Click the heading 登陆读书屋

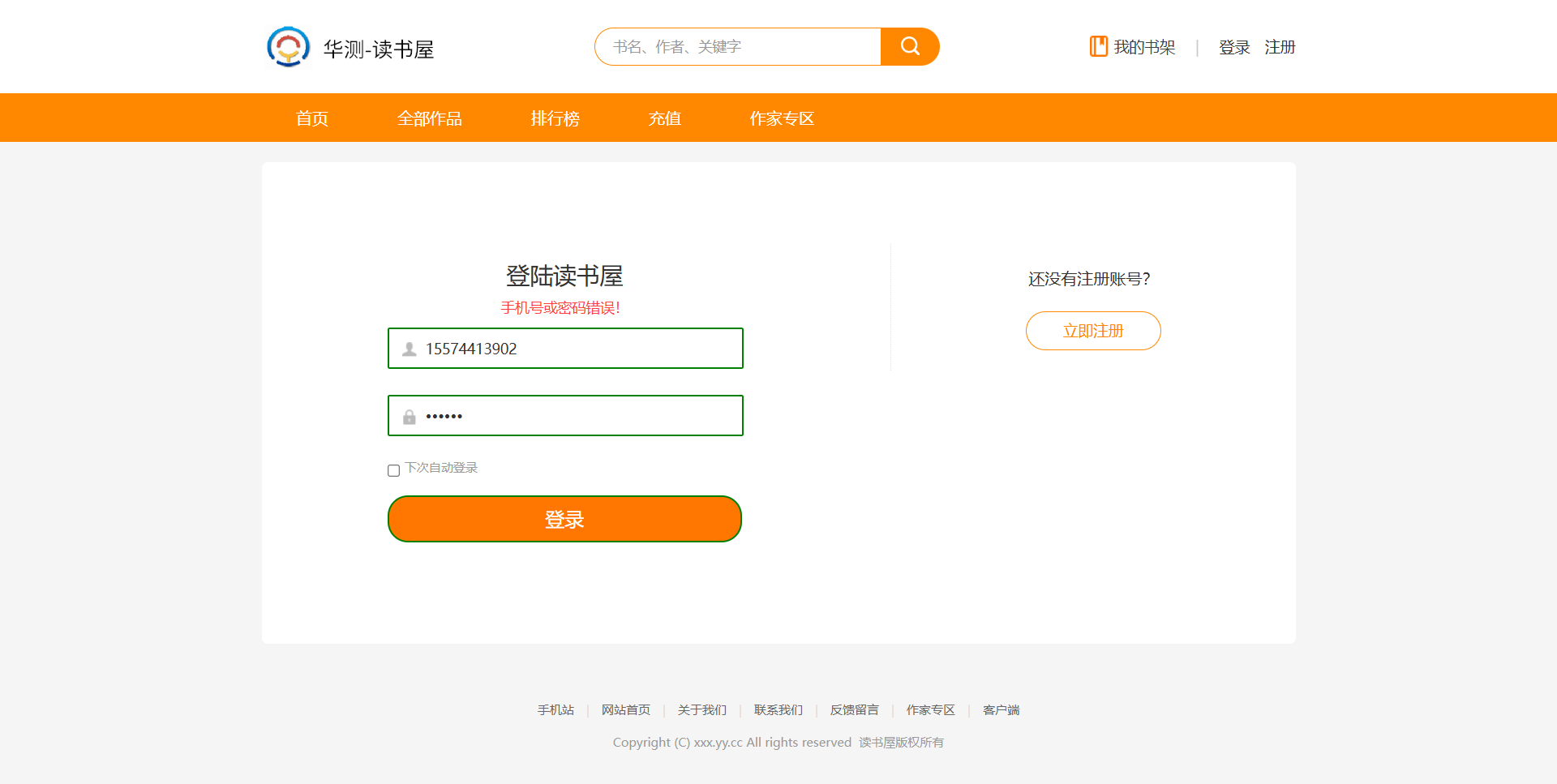point(564,276)
